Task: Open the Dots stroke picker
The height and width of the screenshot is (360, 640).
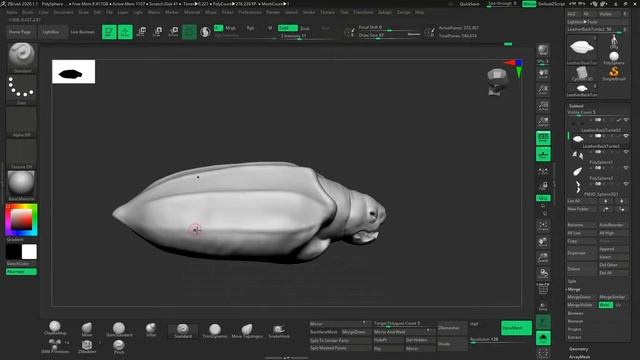Action: click(22, 90)
